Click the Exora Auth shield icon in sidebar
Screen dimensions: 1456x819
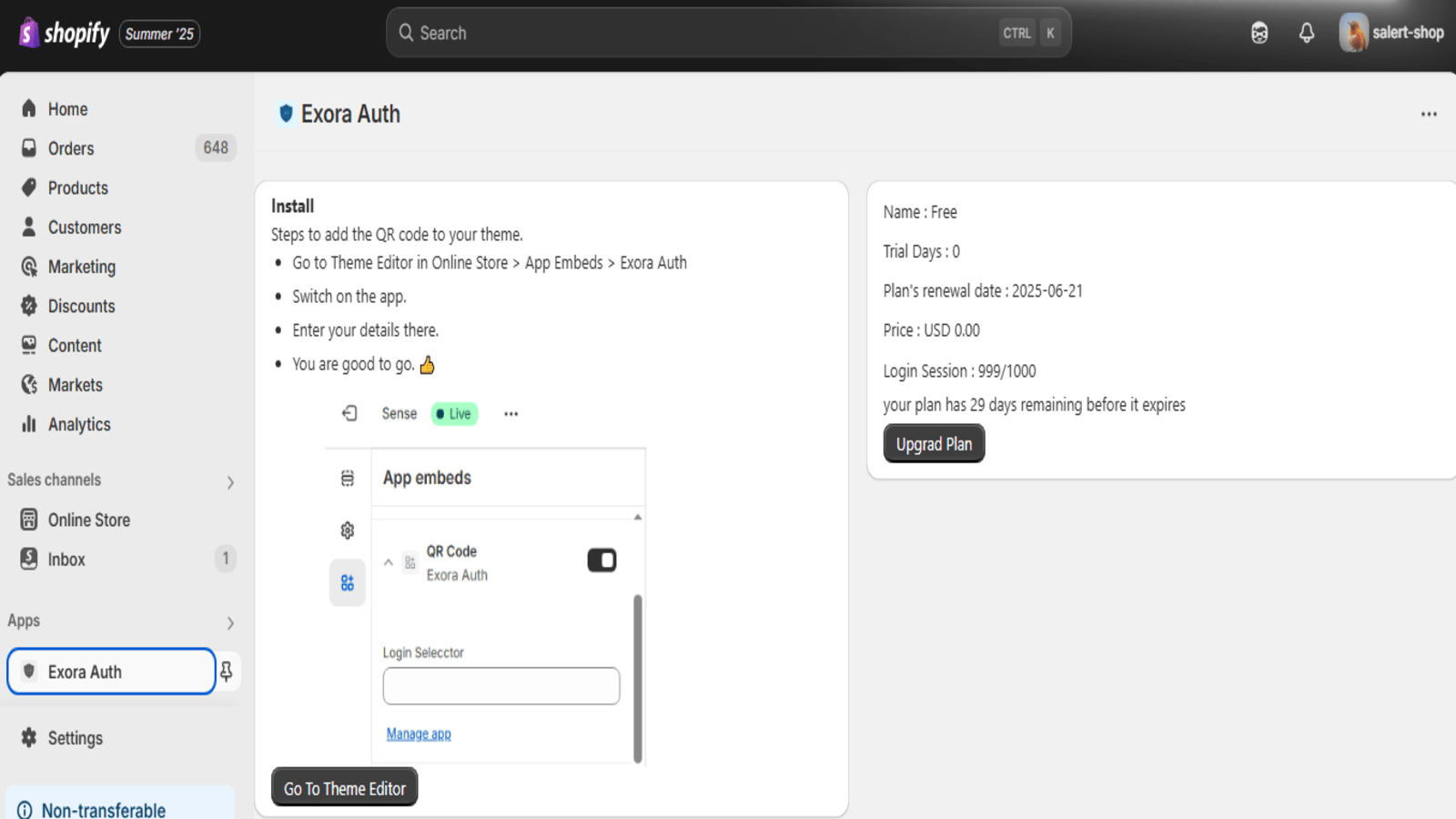[x=29, y=672]
